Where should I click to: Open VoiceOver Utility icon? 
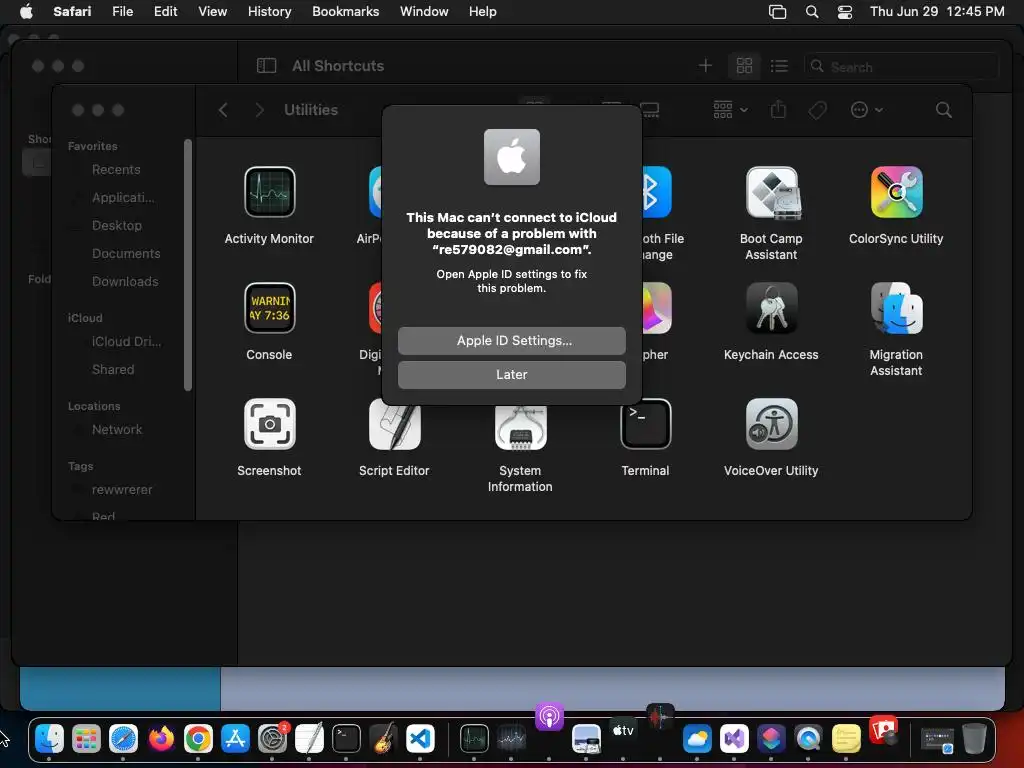(x=771, y=424)
